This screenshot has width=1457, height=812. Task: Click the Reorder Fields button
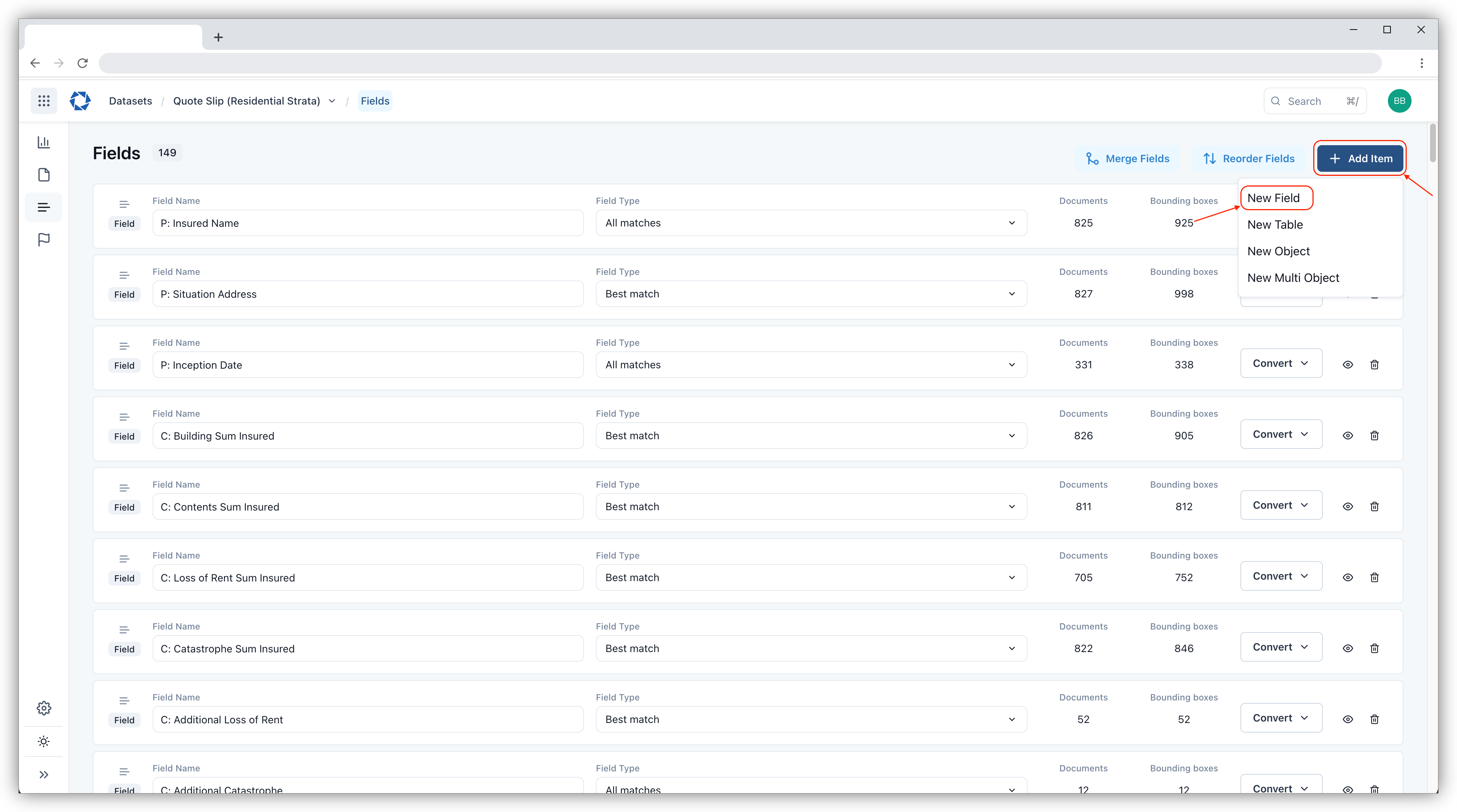[x=1248, y=159]
